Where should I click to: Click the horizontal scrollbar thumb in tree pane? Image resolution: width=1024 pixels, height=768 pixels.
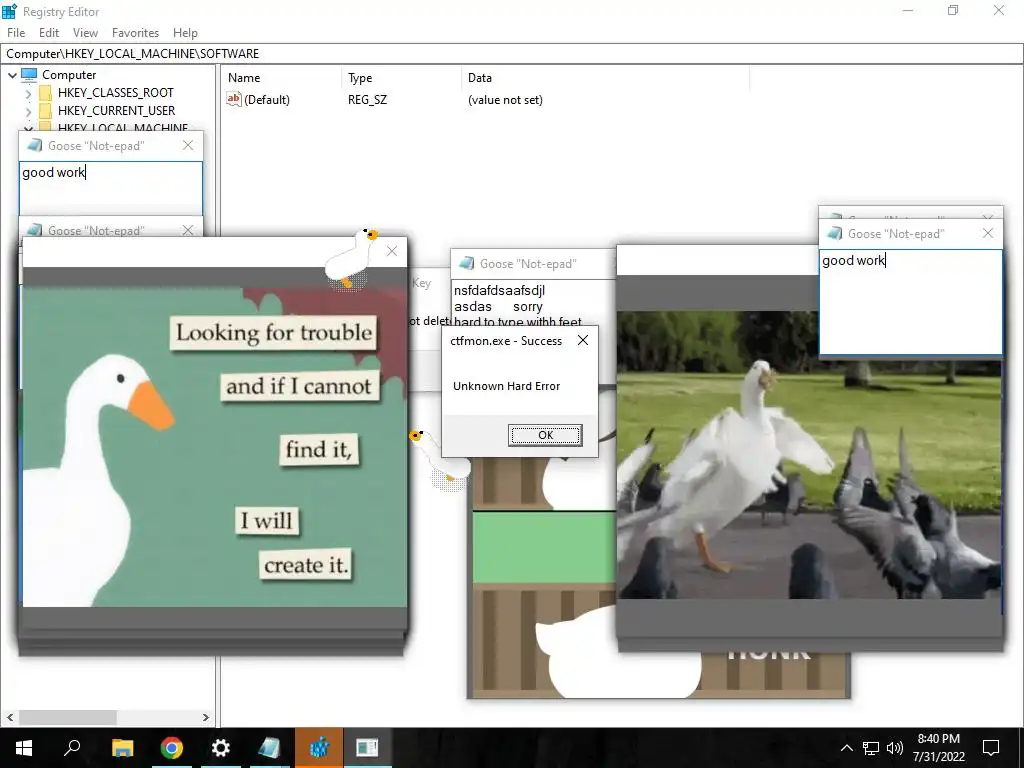coord(67,717)
